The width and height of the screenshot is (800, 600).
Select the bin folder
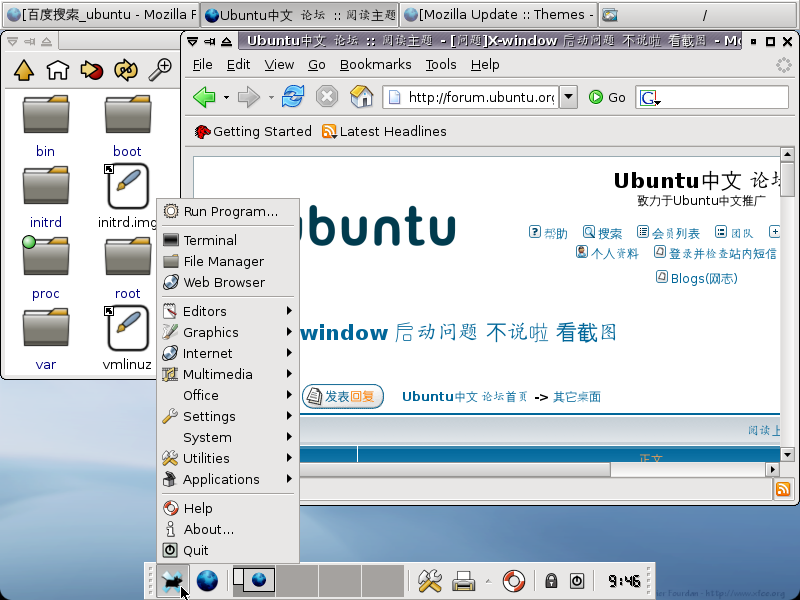(x=45, y=127)
